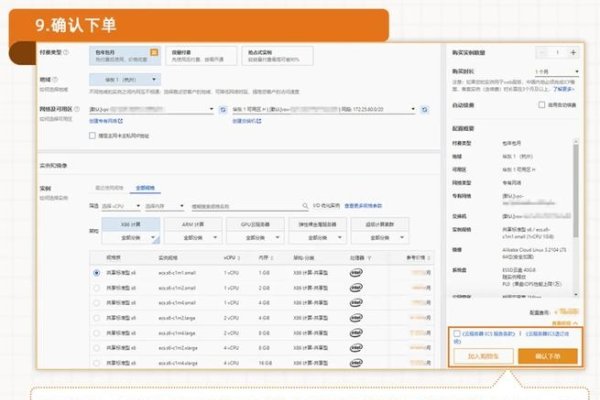This screenshot has width=600, height=400.
Task: Choose the pay-as-you-go payment card
Action: [201, 56]
